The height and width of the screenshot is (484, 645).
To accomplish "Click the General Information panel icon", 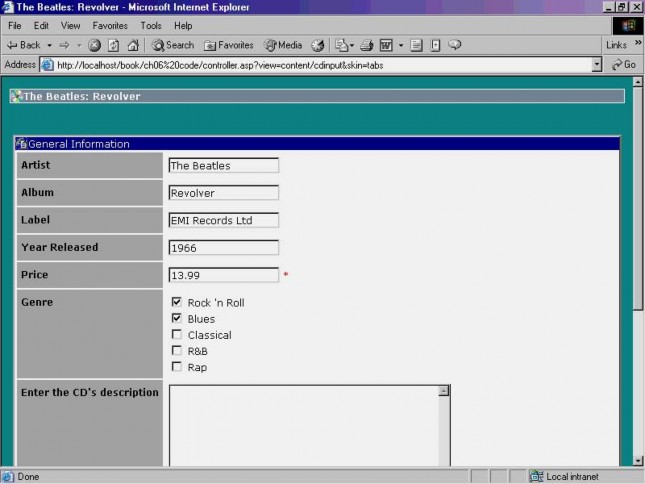I will [x=21, y=144].
